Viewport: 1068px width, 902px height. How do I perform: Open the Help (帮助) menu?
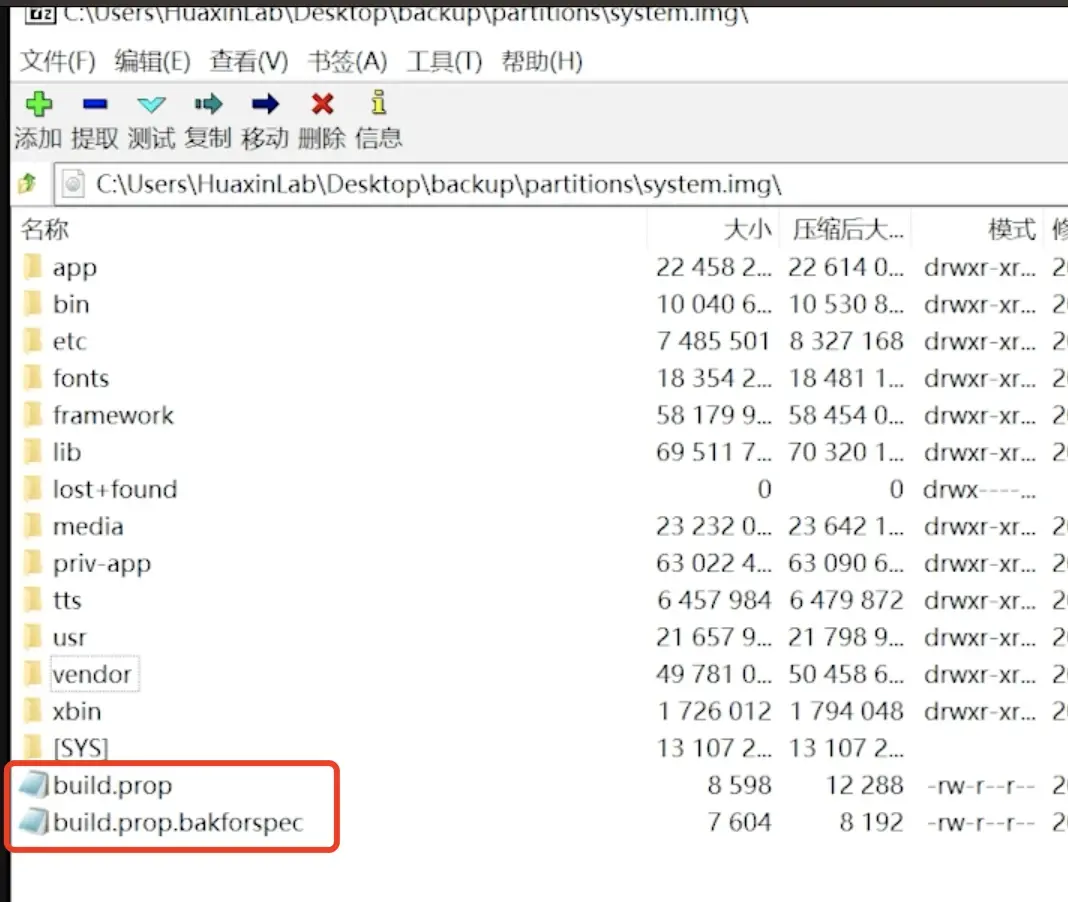tap(542, 62)
